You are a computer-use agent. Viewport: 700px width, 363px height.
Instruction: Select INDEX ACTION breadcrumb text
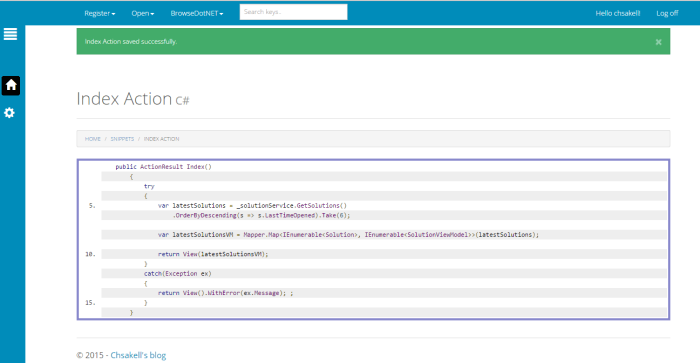(161, 139)
